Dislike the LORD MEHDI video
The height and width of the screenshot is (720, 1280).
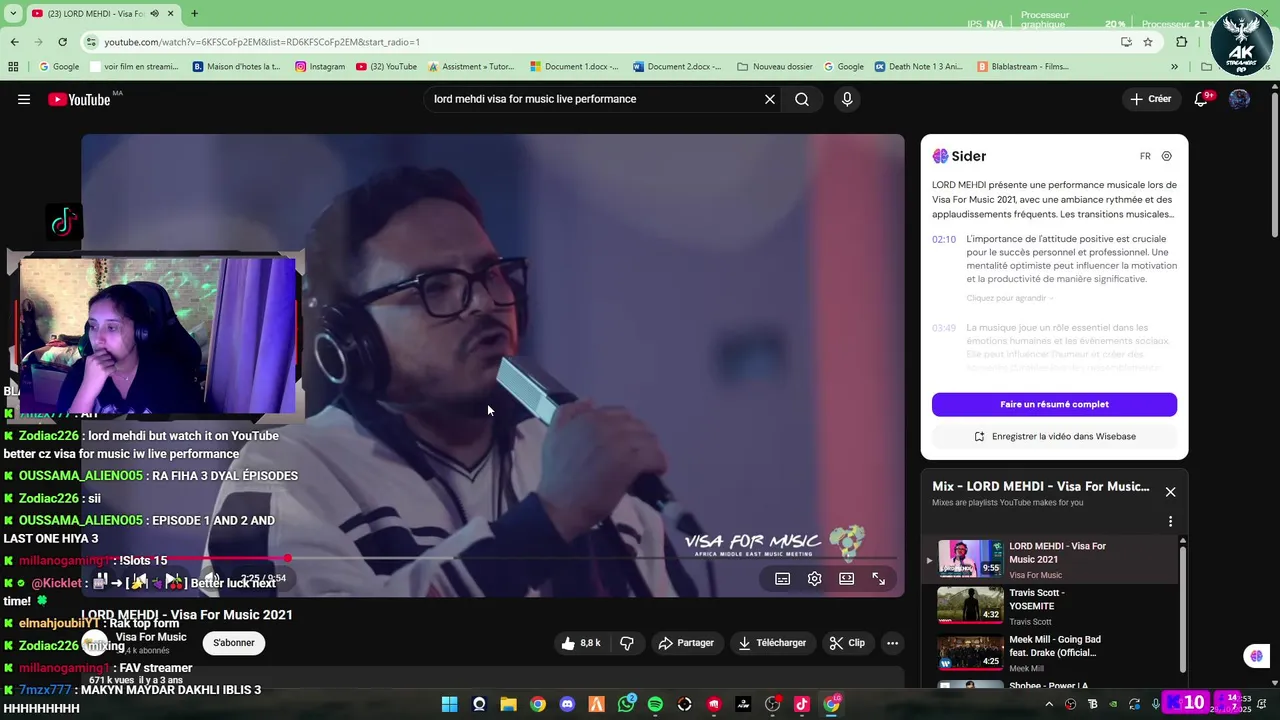[627, 643]
